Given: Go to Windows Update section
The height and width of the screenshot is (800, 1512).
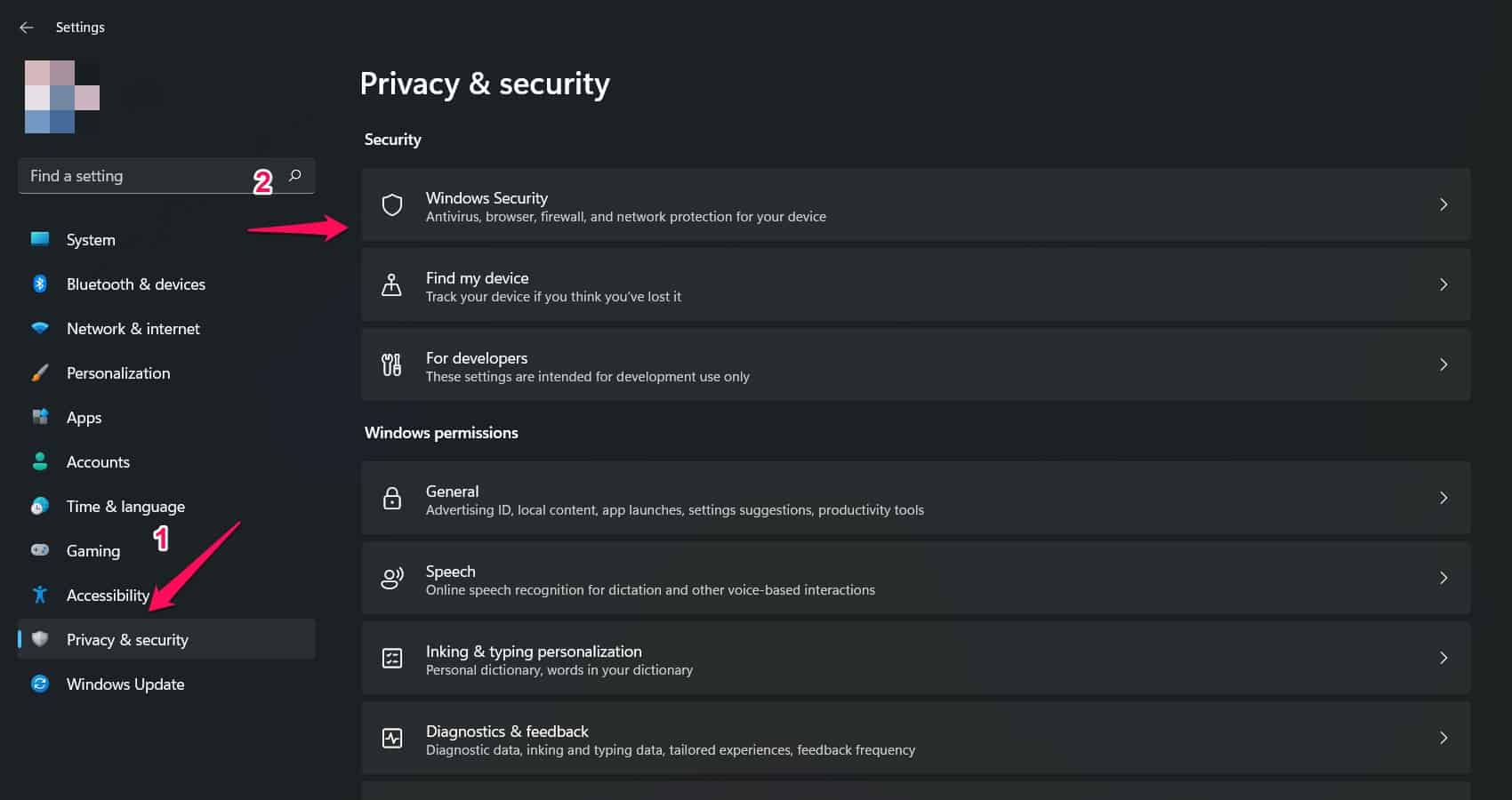Looking at the screenshot, I should 125,684.
